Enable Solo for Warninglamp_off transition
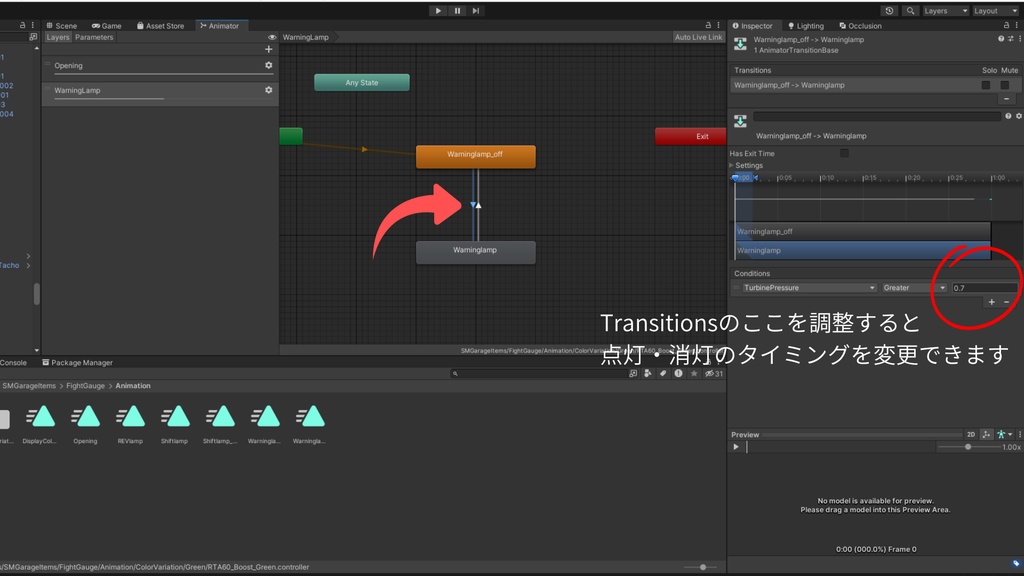This screenshot has width=1024, height=576. click(x=985, y=85)
